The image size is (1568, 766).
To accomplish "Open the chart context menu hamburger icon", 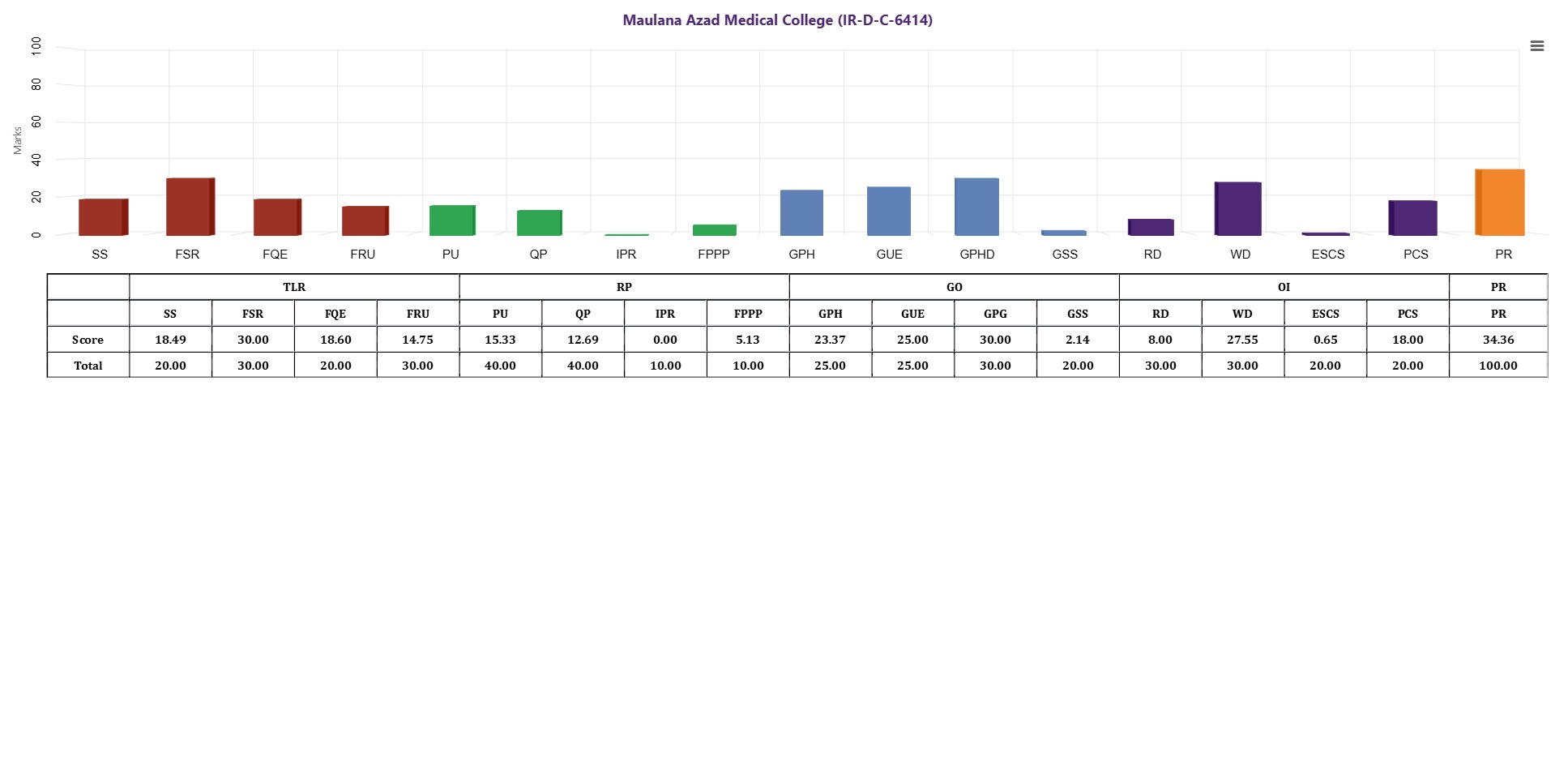I will click(x=1536, y=46).
